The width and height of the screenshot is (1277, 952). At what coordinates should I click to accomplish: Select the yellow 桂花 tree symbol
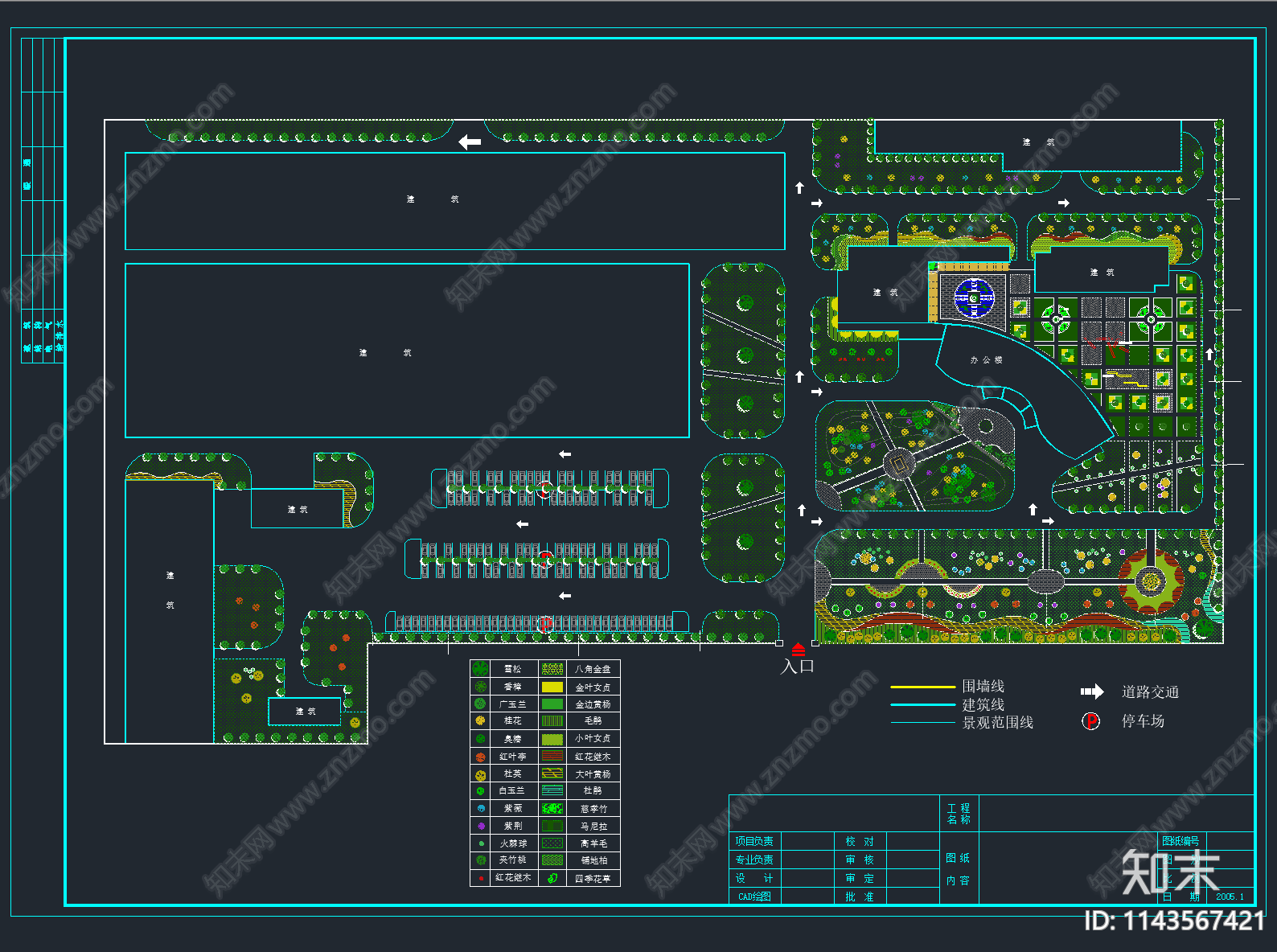(480, 720)
